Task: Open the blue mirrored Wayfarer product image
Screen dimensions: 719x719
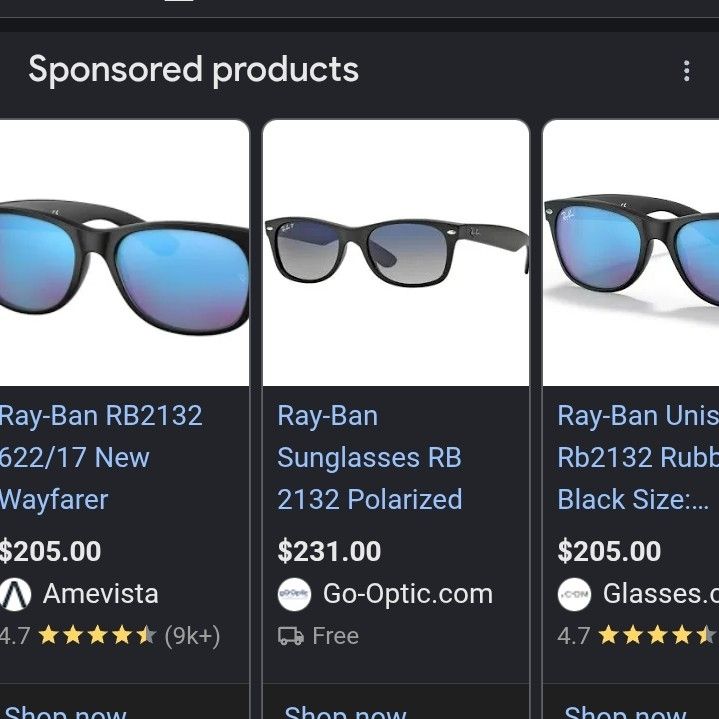Action: click(x=124, y=253)
